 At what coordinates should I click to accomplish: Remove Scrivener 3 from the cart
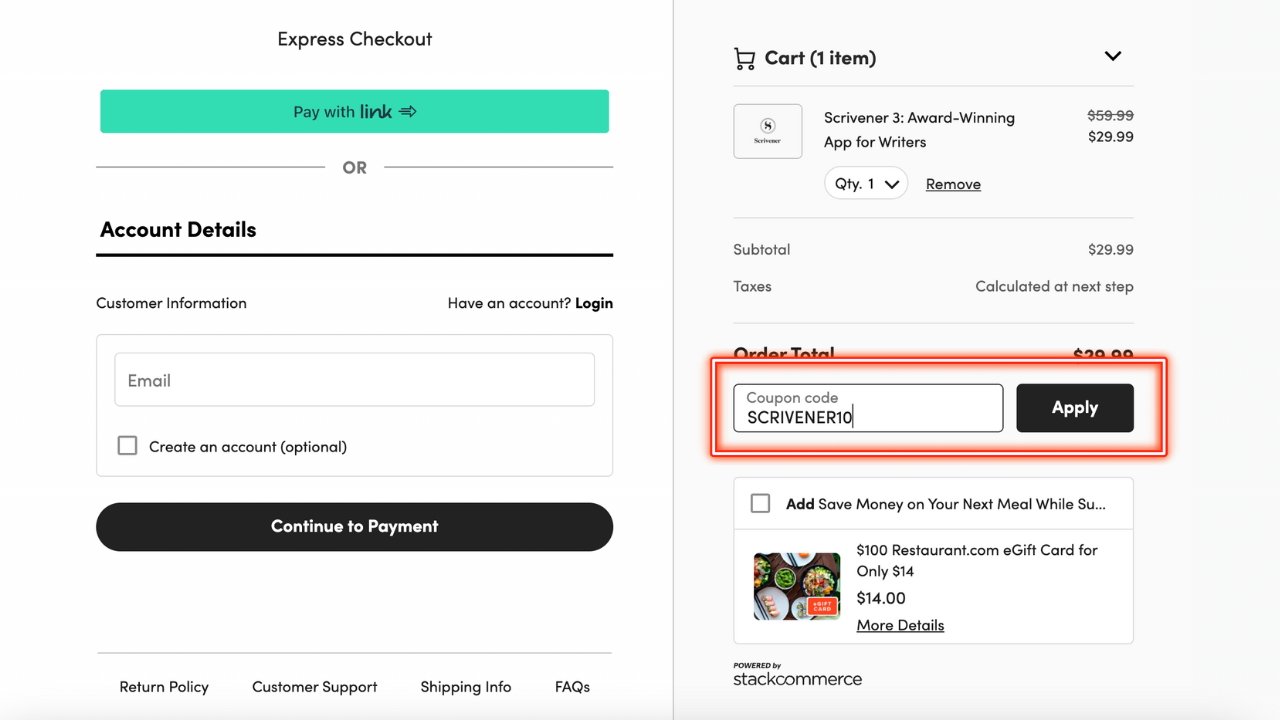click(953, 184)
